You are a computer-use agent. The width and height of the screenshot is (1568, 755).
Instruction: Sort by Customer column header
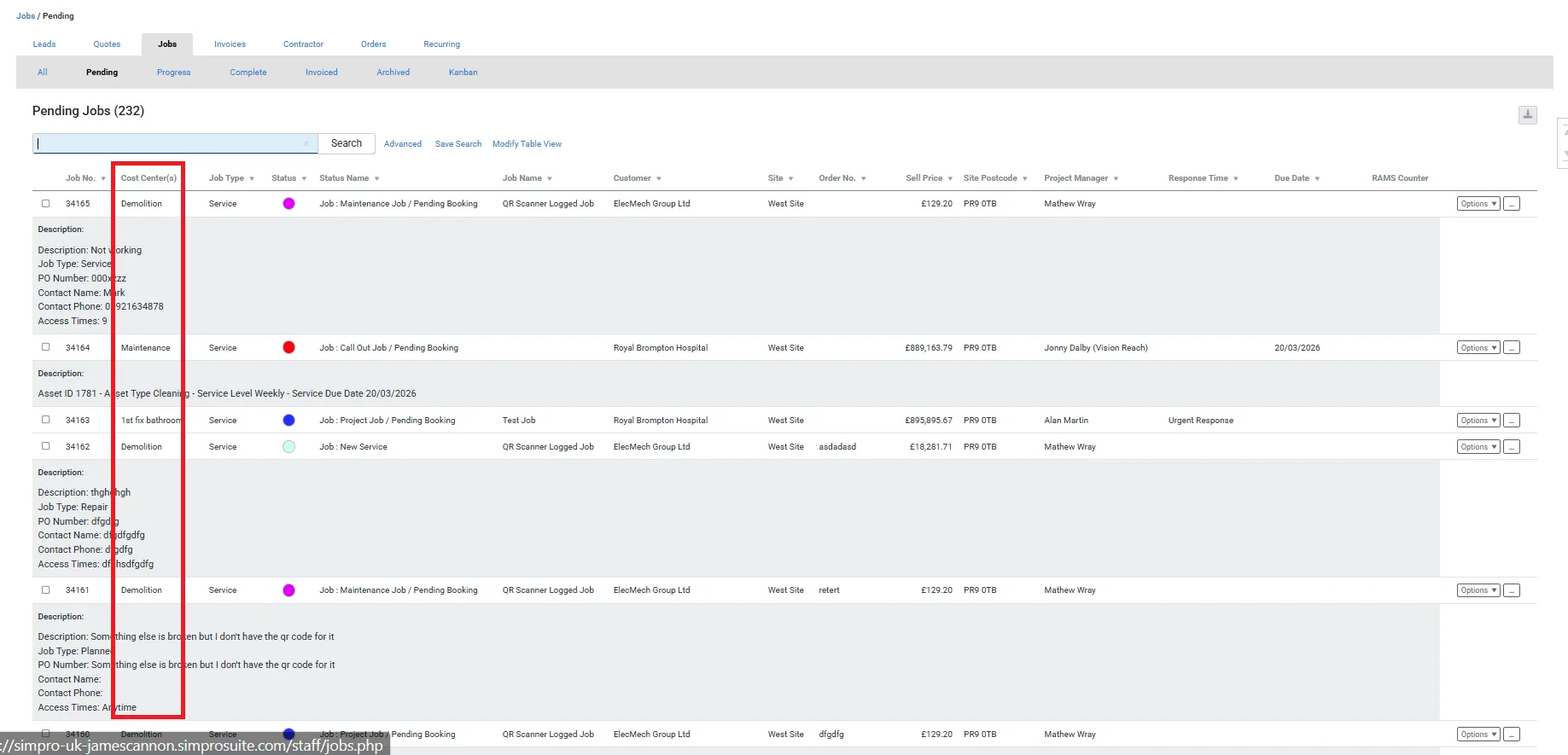[637, 178]
